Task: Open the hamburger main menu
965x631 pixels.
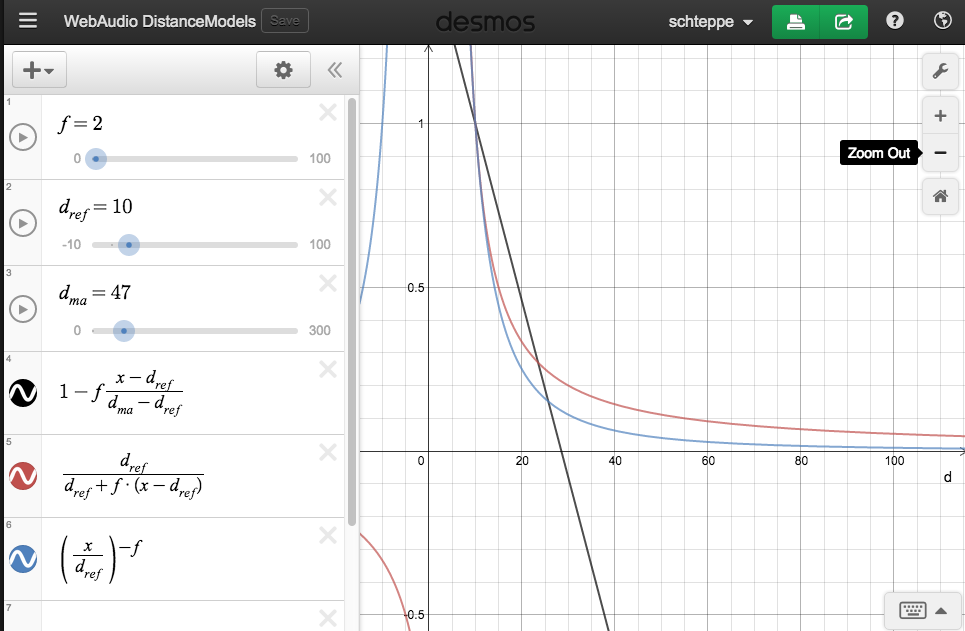Action: (x=28, y=20)
